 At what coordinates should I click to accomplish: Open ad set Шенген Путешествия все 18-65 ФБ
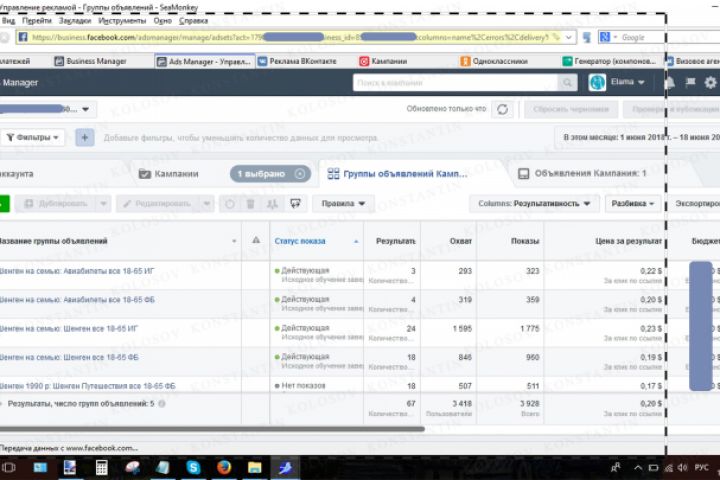point(87,386)
